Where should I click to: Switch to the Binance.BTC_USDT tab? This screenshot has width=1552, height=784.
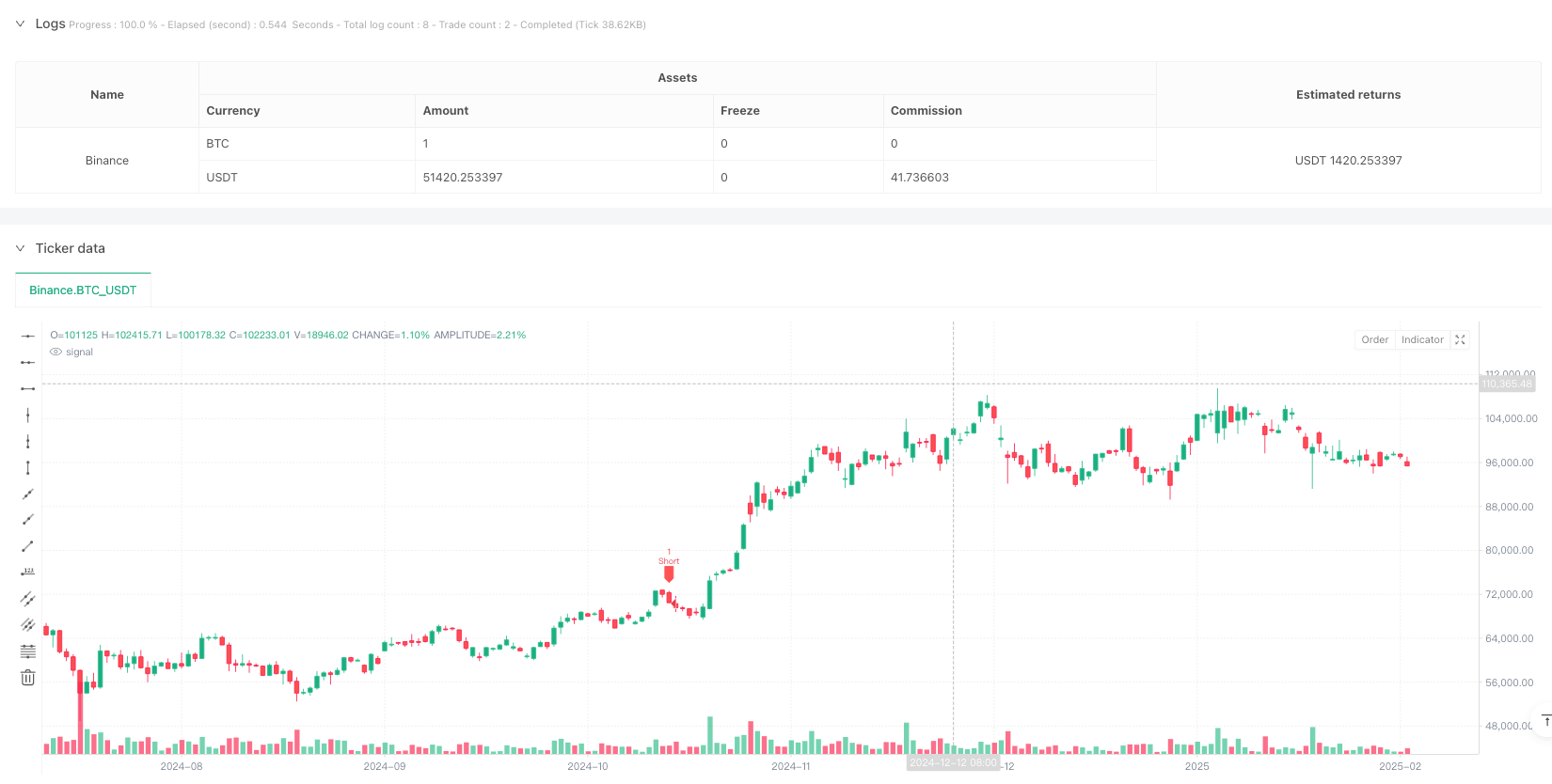pyautogui.click(x=83, y=290)
